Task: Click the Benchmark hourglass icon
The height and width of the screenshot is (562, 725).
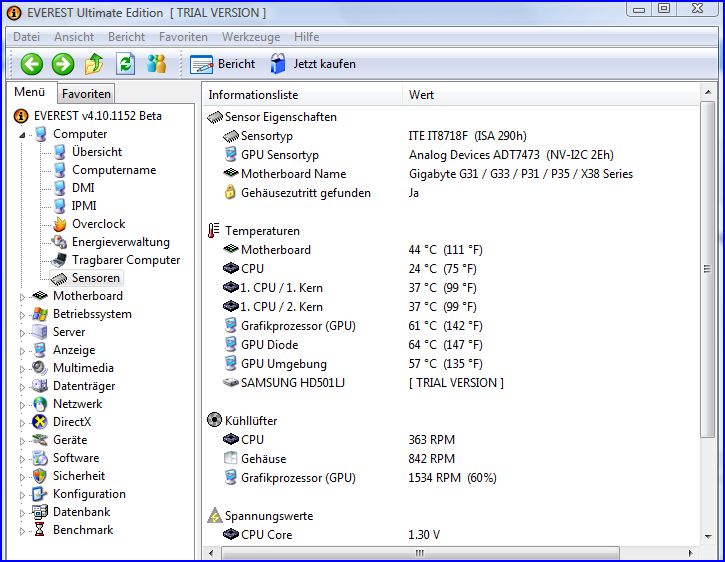Action: click(x=40, y=530)
